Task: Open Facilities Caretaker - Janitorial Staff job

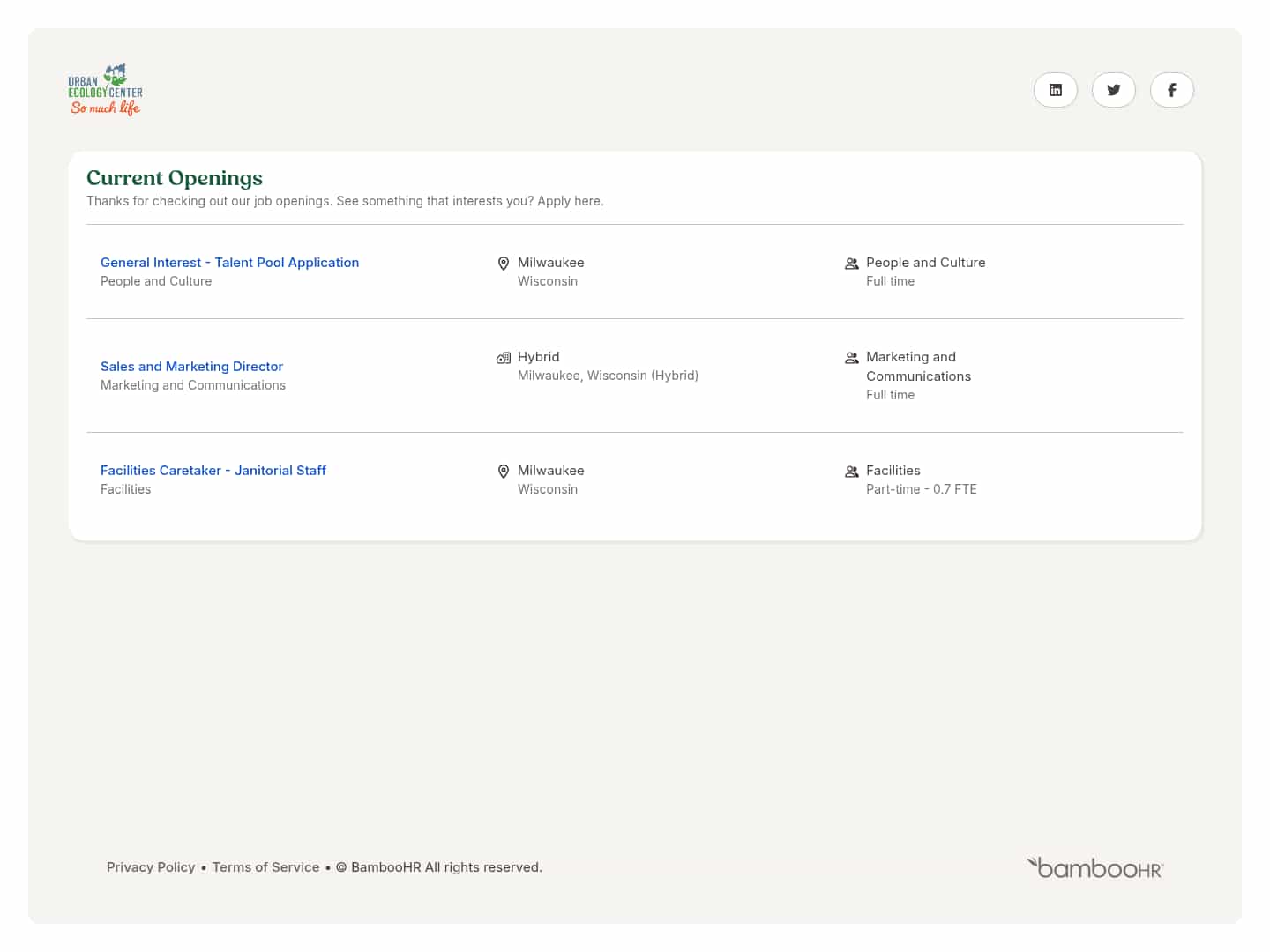Action: pyautogui.click(x=213, y=471)
